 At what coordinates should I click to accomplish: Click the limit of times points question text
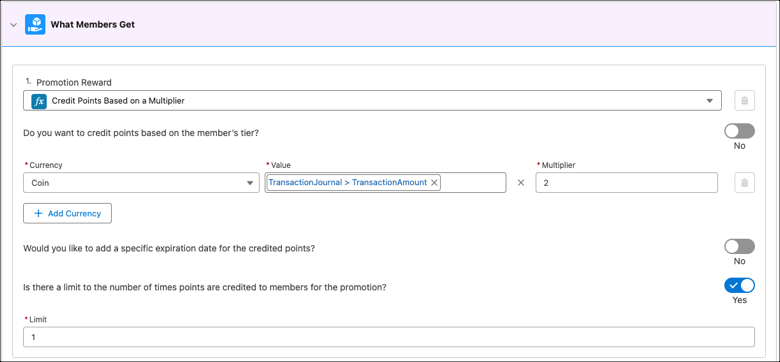click(x=205, y=287)
